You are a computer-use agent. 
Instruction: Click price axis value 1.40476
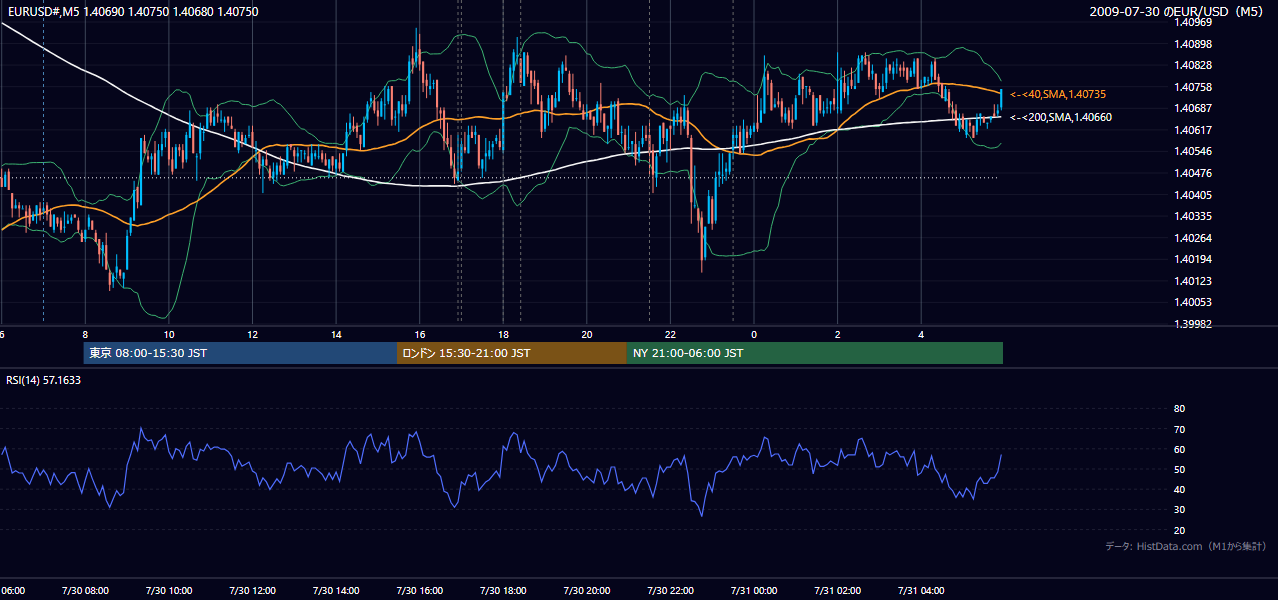click(1192, 173)
